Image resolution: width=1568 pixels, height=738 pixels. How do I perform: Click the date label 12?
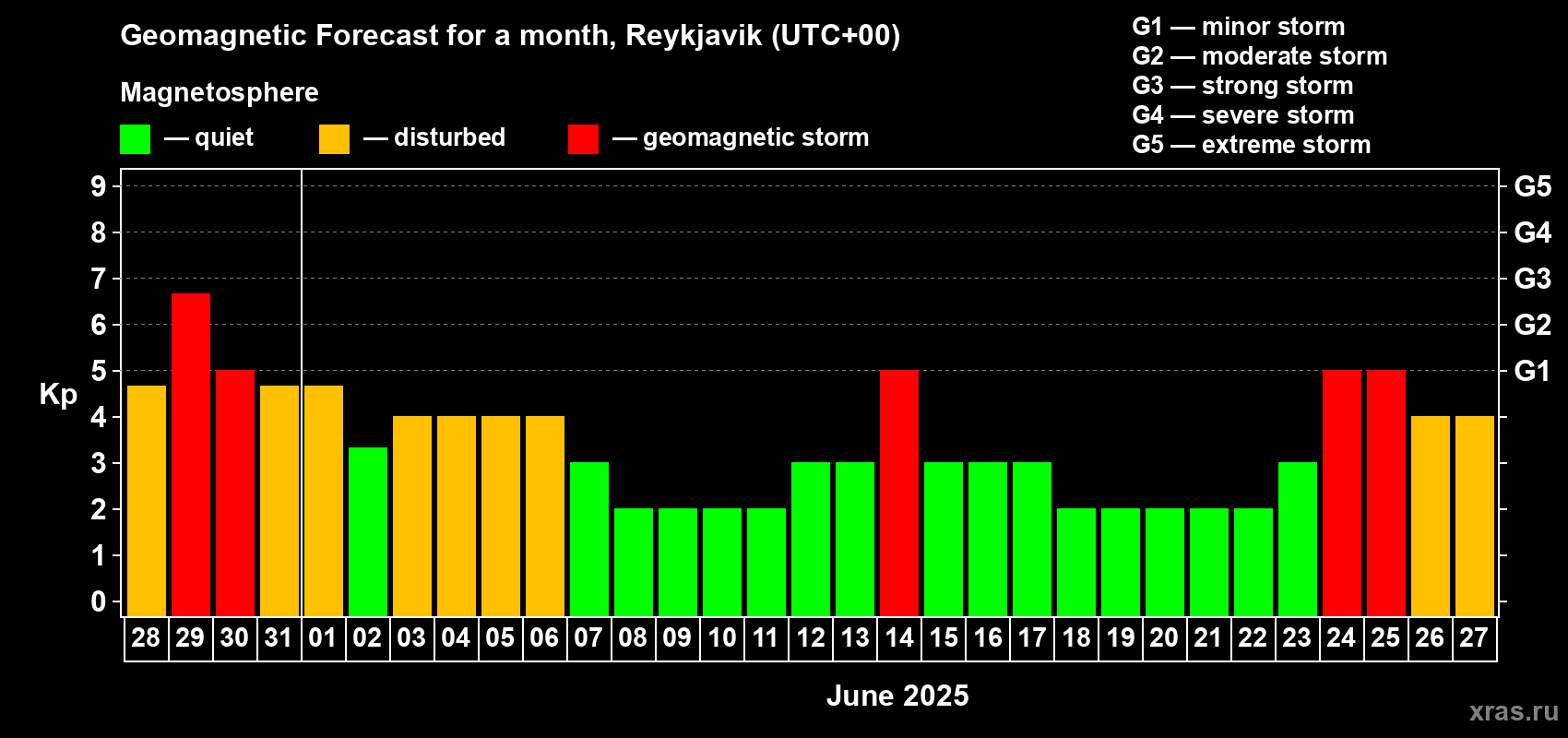[811, 638]
